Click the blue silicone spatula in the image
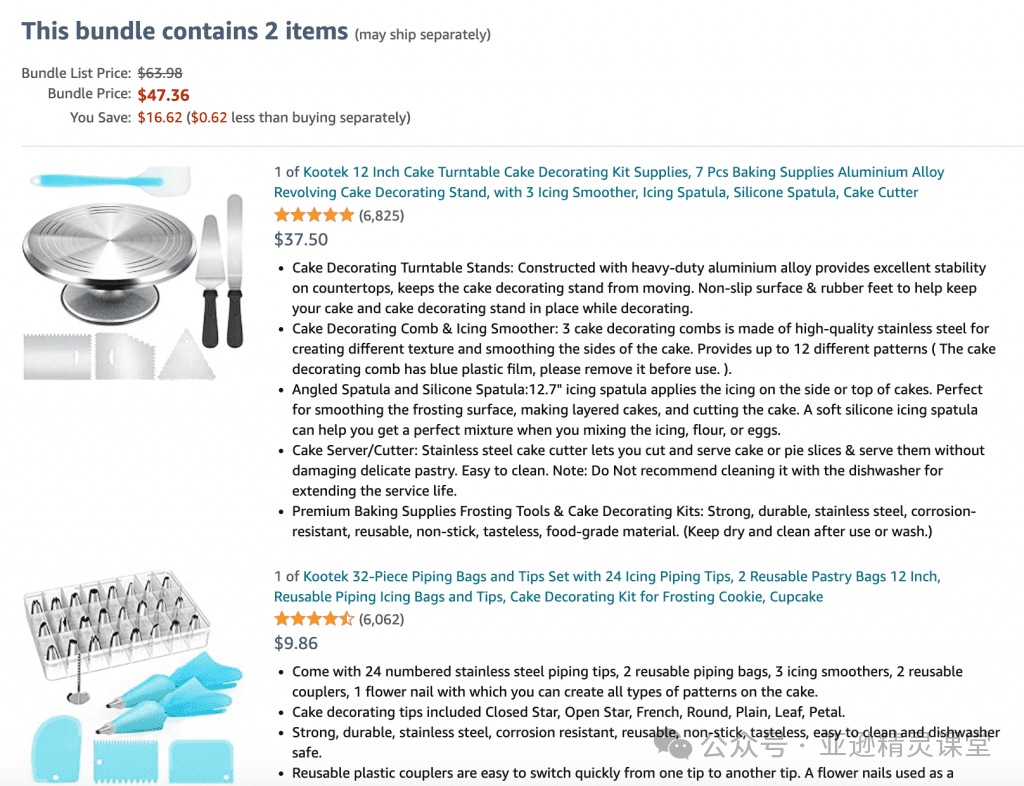This screenshot has width=1024, height=786. coord(111,181)
